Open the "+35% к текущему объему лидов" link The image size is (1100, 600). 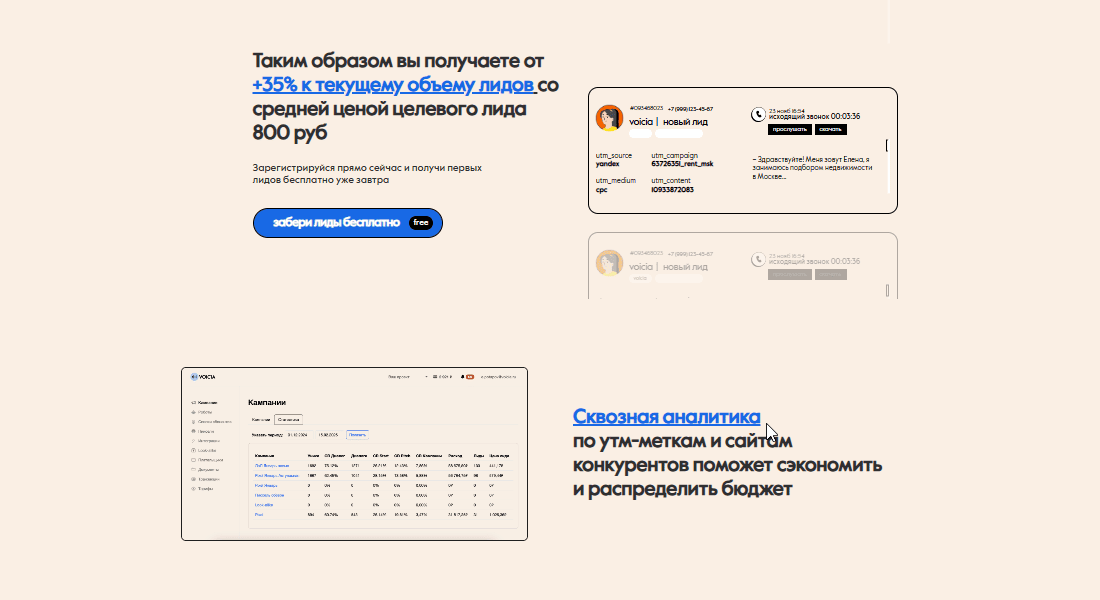pos(394,85)
